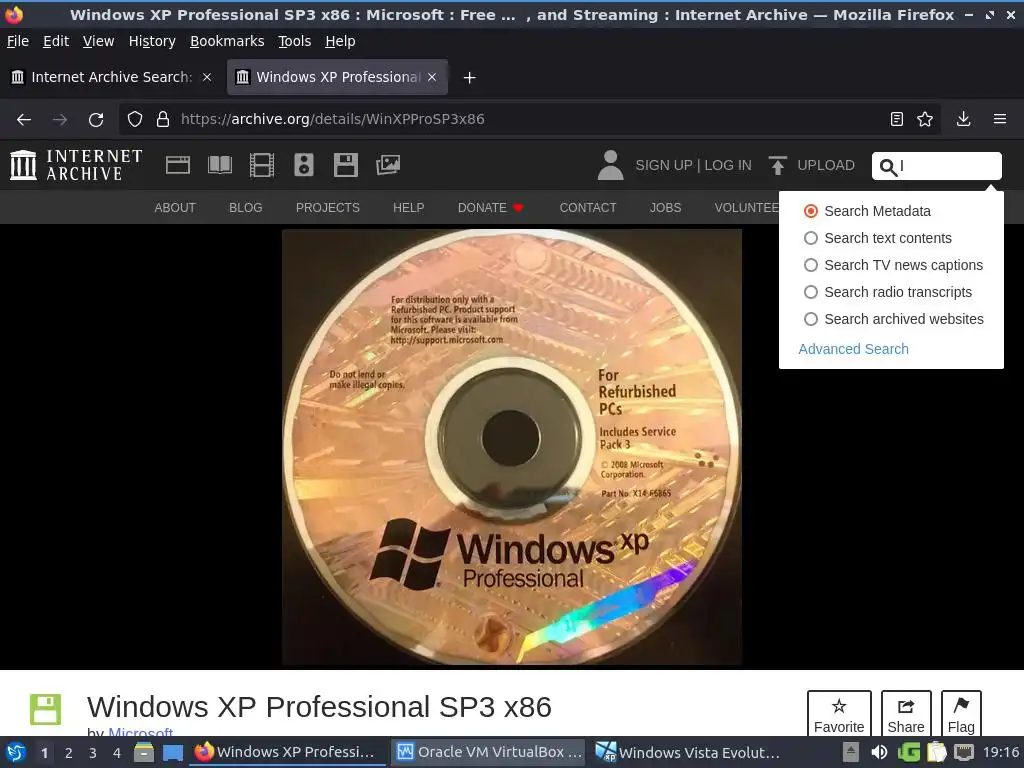This screenshot has width=1024, height=768.
Task: Open the Edit menu
Action: (x=56, y=41)
